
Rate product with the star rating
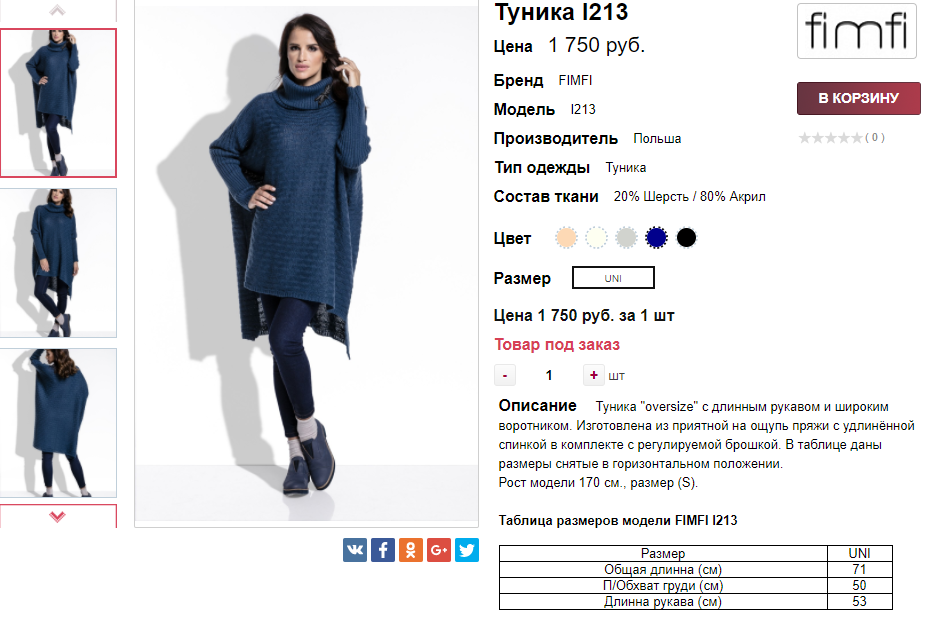[x=831, y=138]
